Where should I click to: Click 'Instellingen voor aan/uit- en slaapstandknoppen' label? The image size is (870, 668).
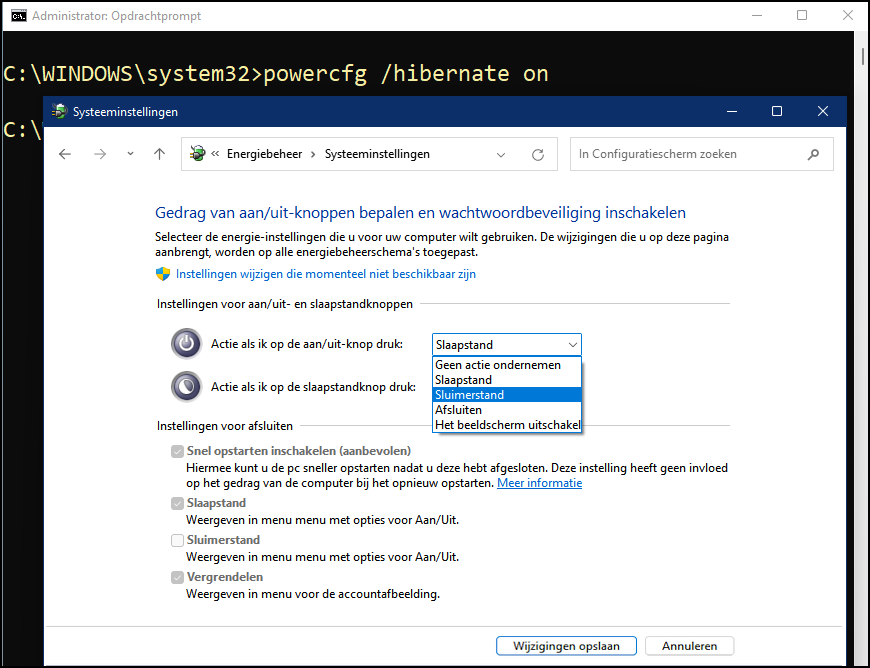pos(285,304)
